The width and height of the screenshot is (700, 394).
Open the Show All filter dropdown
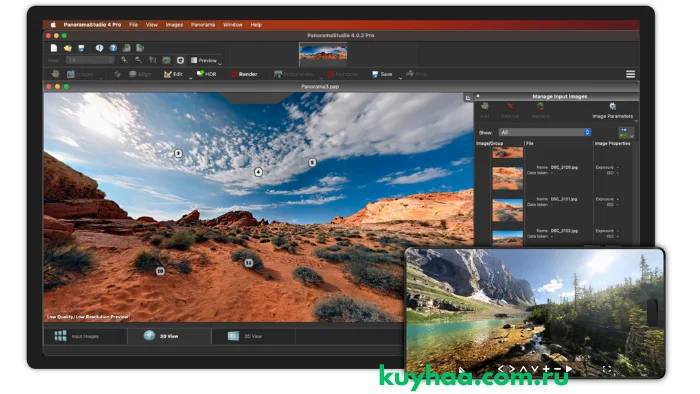(x=545, y=133)
